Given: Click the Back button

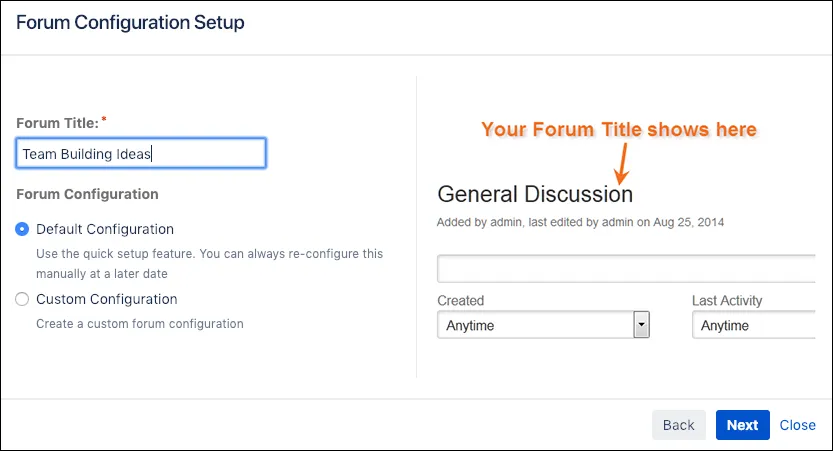Looking at the screenshot, I should coord(678,425).
